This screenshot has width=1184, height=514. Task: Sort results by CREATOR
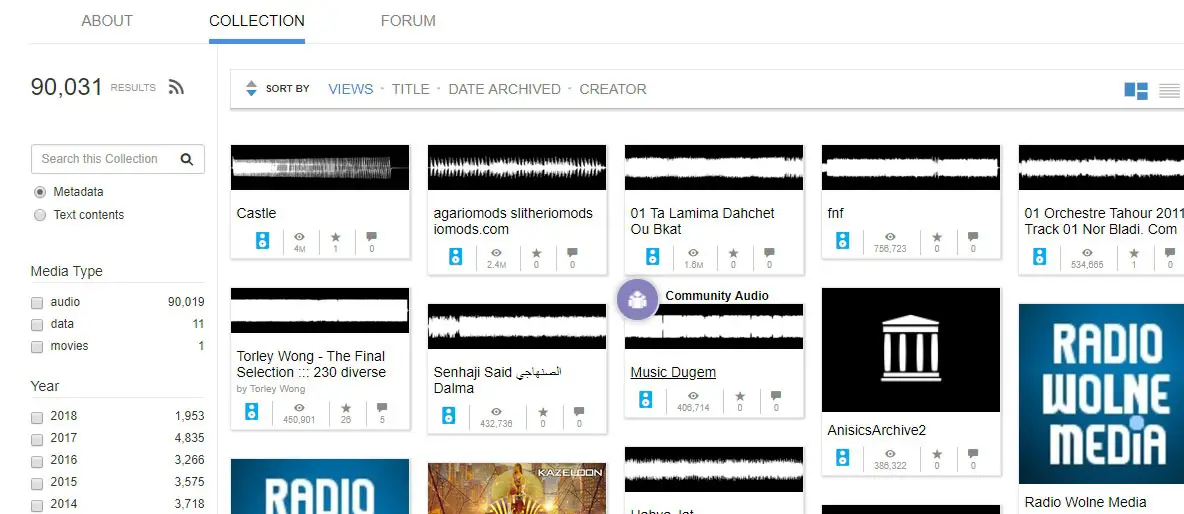point(613,89)
